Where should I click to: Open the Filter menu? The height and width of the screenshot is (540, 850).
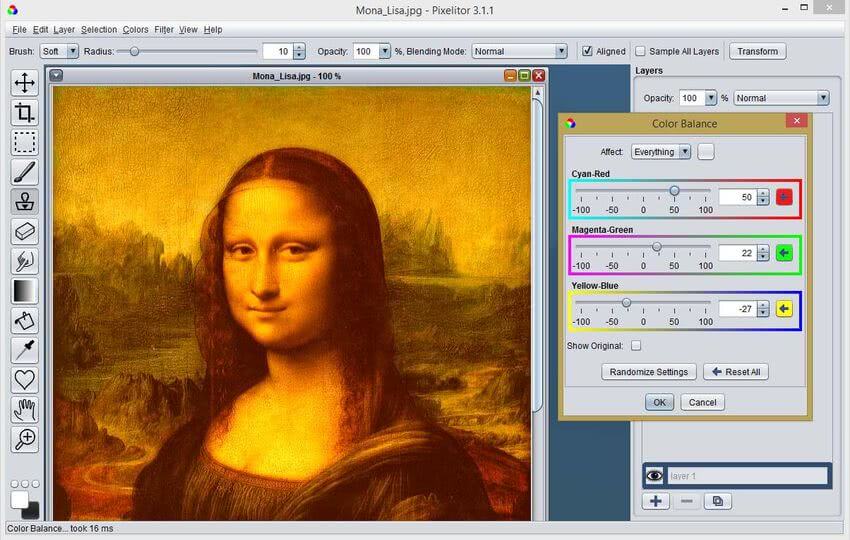pos(164,29)
